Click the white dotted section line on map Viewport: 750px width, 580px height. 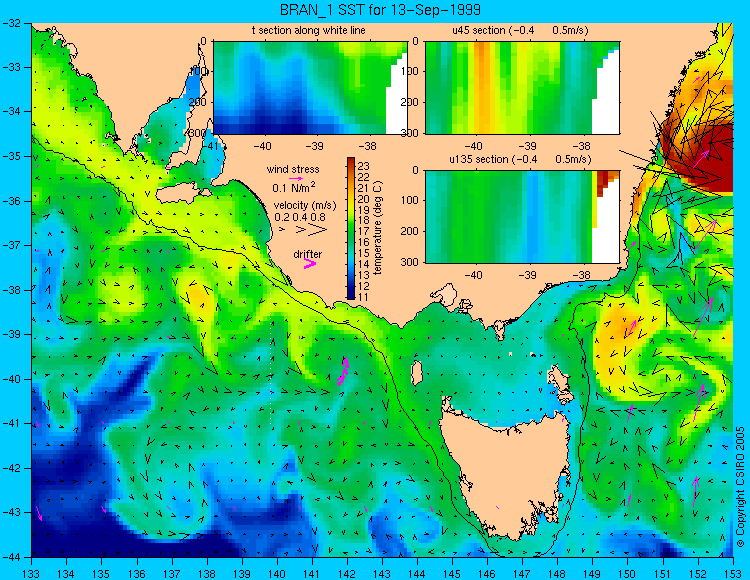tap(272, 347)
